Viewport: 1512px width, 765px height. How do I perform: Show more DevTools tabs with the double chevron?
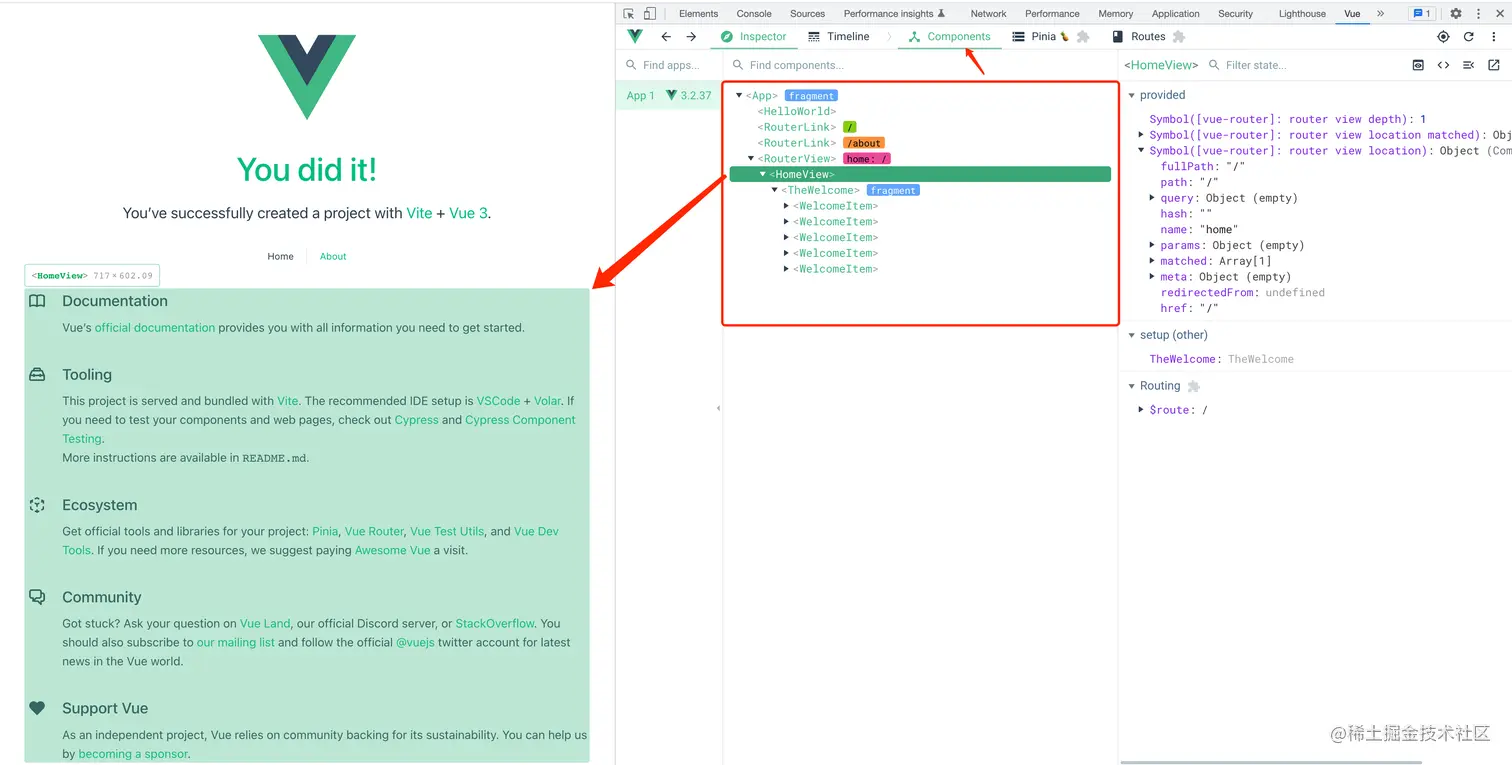click(x=1380, y=14)
